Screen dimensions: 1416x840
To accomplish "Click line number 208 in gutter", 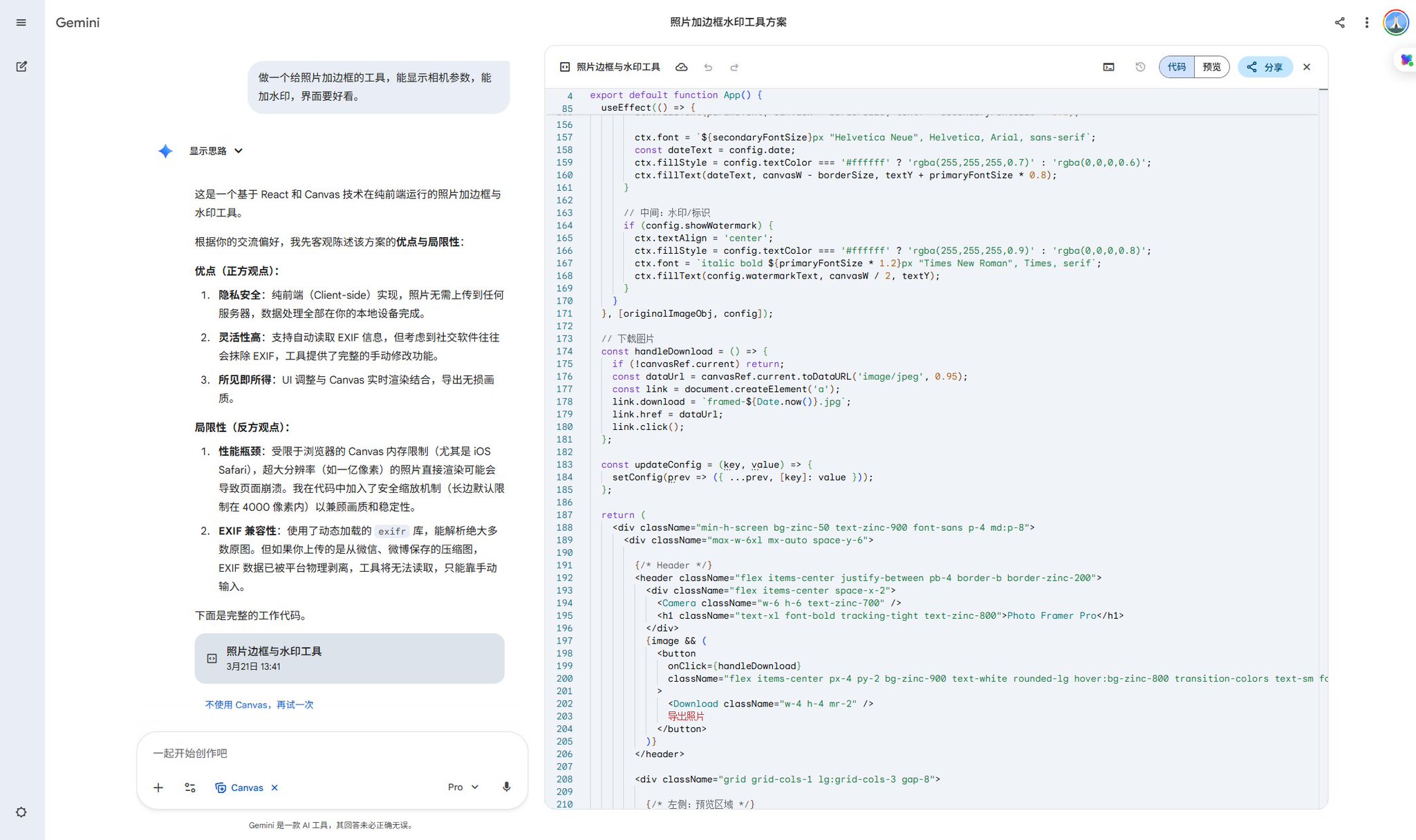I will click(x=564, y=779).
